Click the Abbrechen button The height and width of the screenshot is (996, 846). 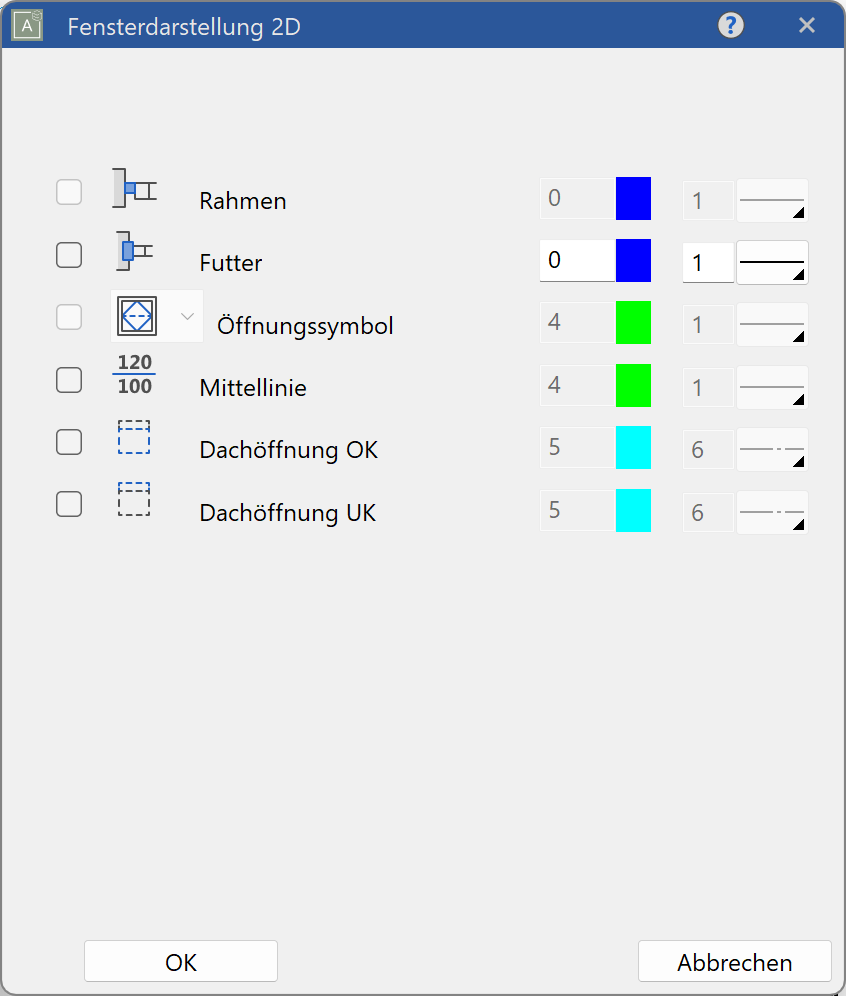(x=735, y=962)
